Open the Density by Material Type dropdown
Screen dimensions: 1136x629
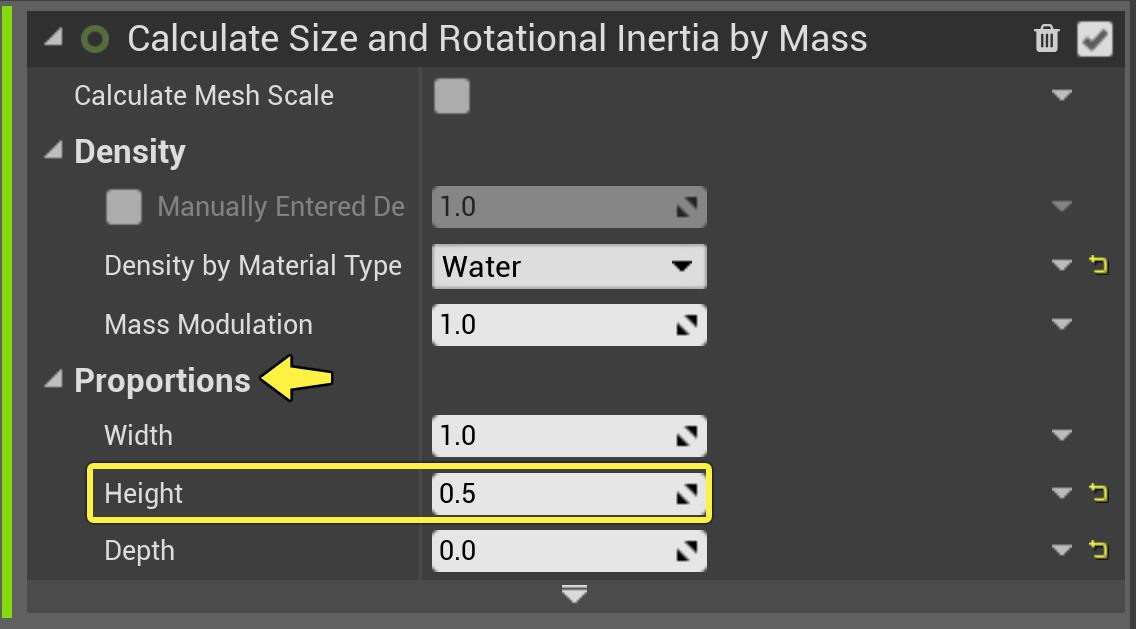tap(569, 267)
